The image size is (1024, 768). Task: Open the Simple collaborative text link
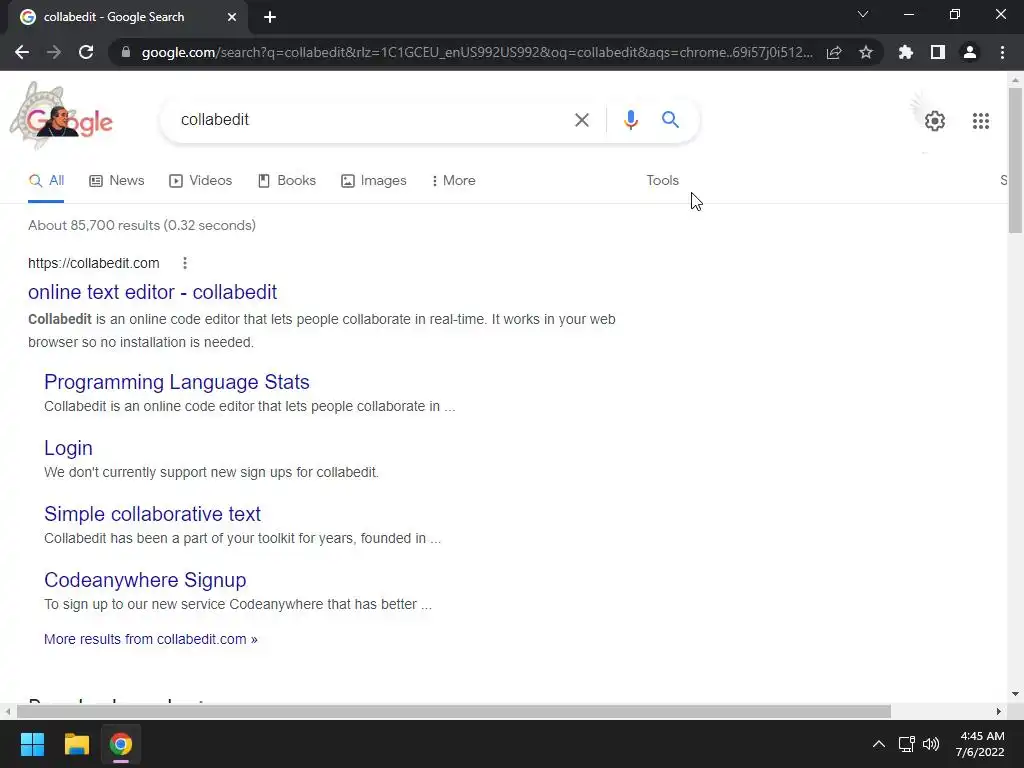[x=152, y=514]
